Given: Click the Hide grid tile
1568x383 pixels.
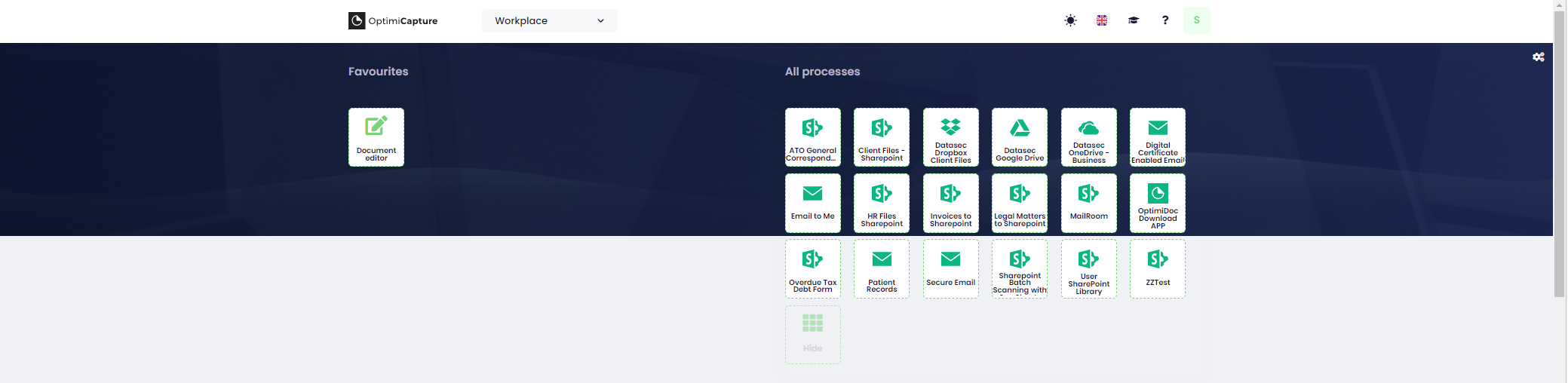Looking at the screenshot, I should click(813, 335).
